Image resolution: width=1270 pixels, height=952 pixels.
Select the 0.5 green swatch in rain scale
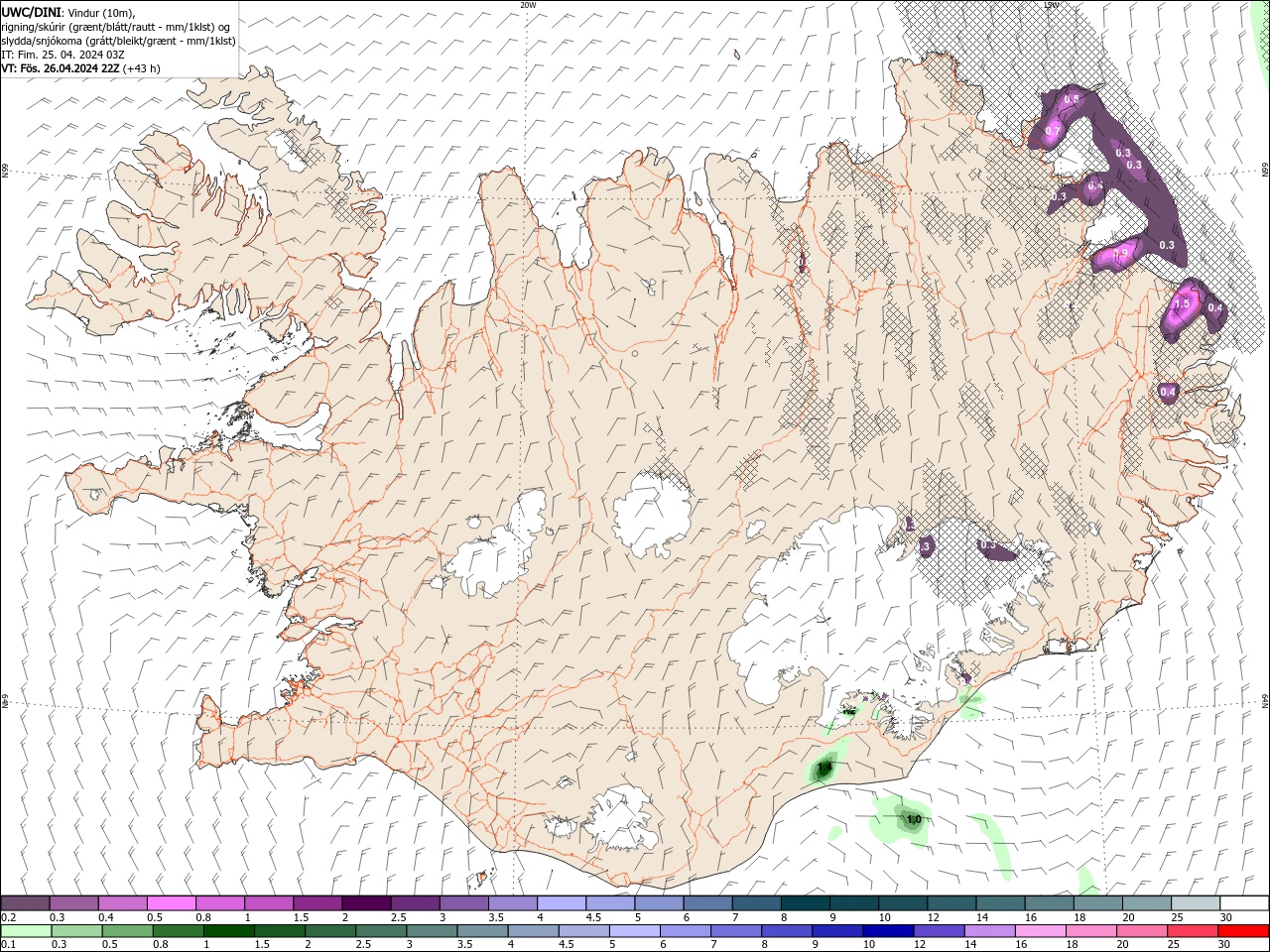[128, 931]
